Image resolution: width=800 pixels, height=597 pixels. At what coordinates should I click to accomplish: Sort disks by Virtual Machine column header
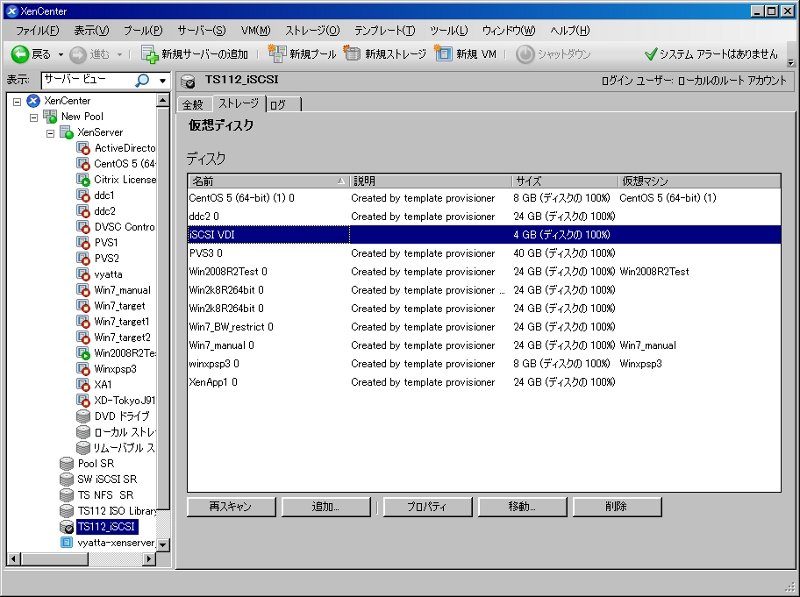(698, 181)
